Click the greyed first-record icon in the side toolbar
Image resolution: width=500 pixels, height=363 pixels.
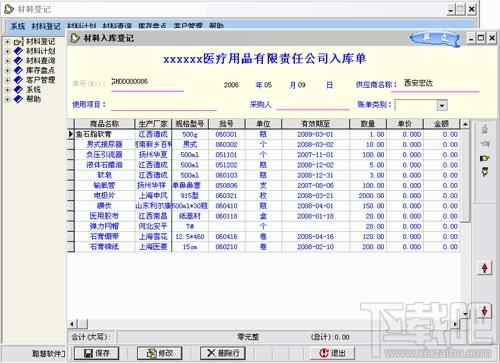(x=485, y=129)
